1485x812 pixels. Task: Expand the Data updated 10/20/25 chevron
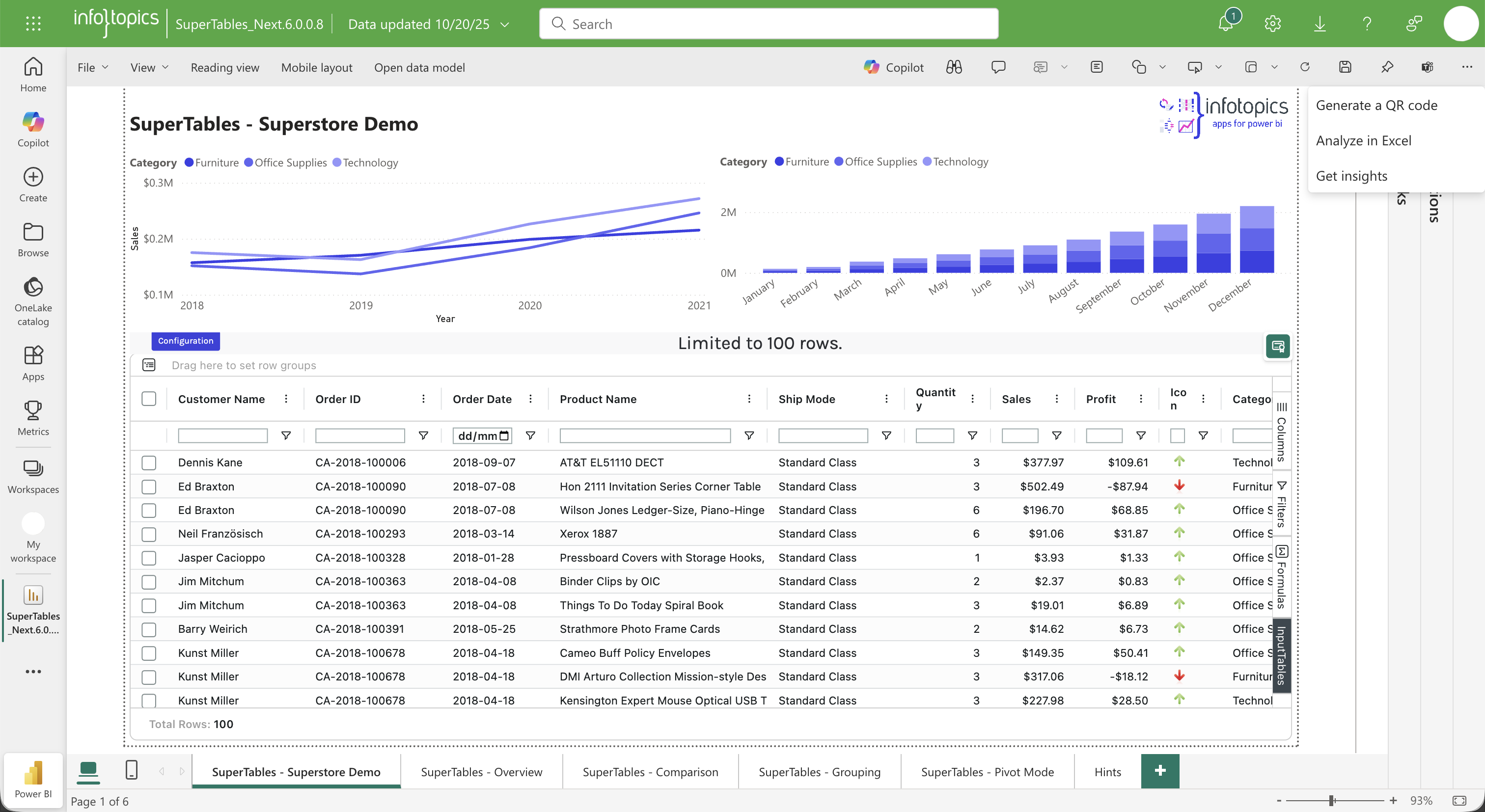(505, 24)
